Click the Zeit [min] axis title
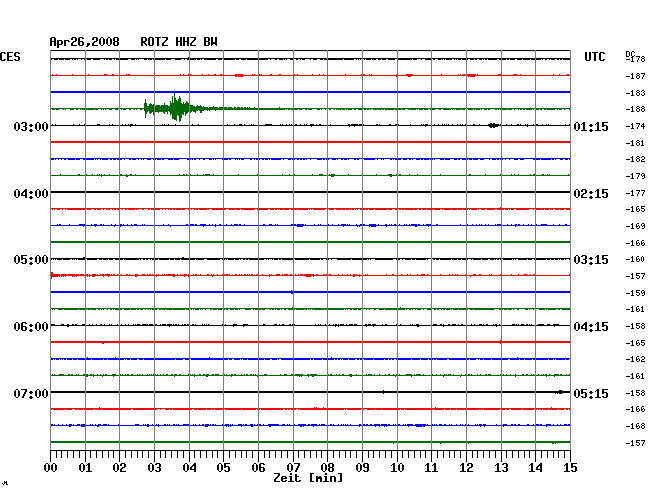Screen dimensions: 650x494 308,478
